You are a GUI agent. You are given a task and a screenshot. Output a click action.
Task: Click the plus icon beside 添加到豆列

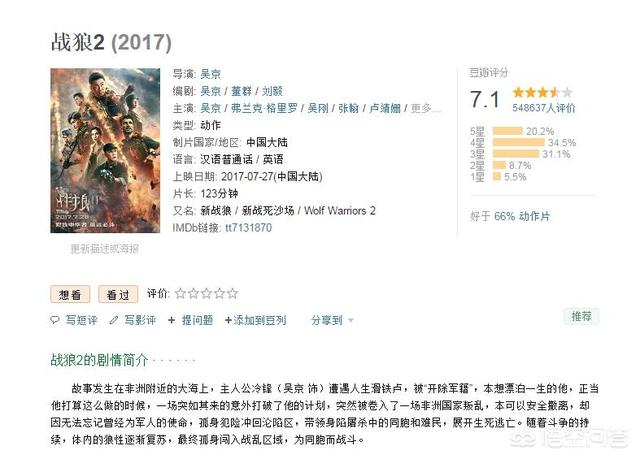(x=227, y=320)
